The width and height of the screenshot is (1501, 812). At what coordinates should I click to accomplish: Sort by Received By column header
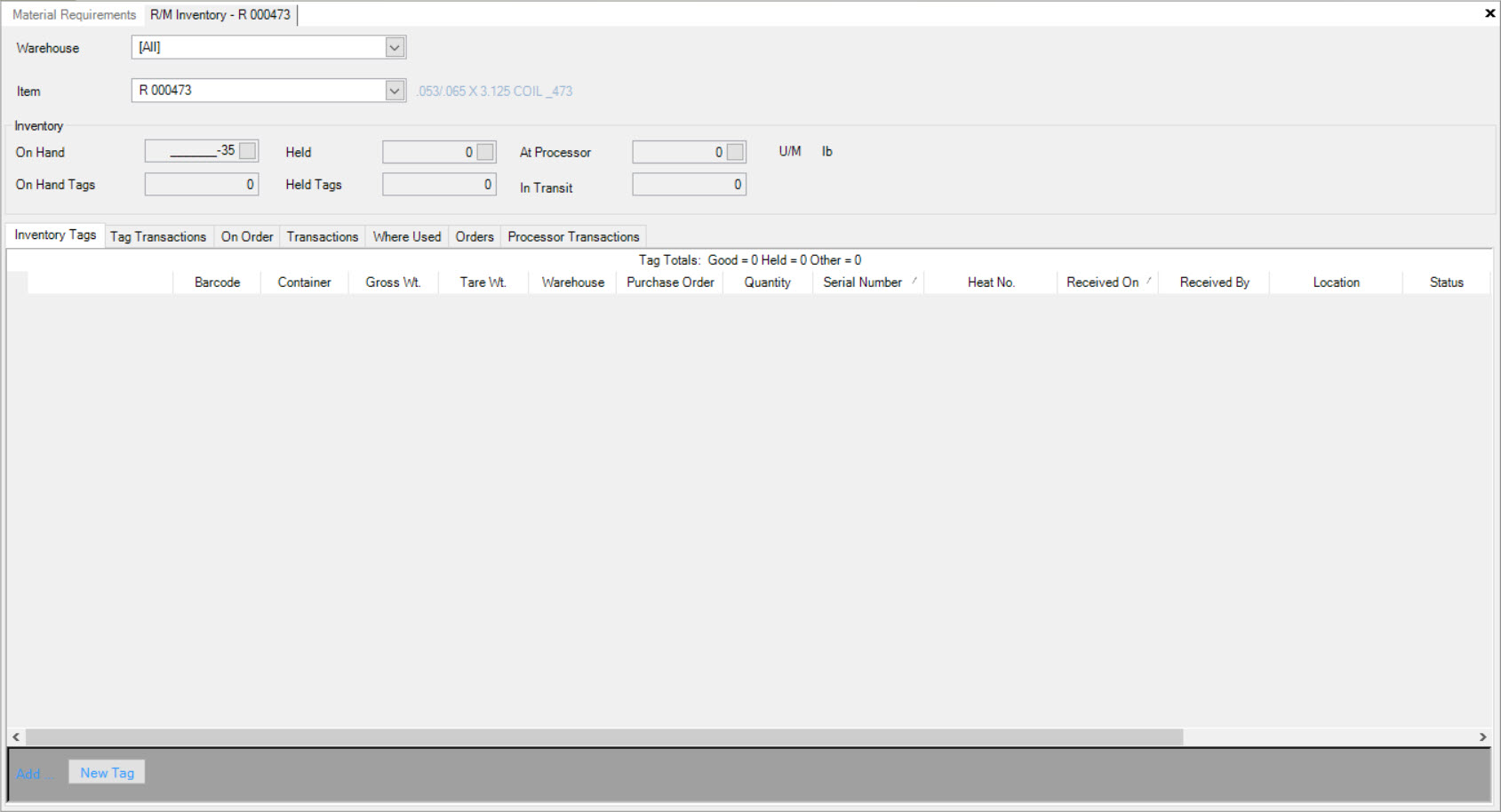click(x=1214, y=283)
